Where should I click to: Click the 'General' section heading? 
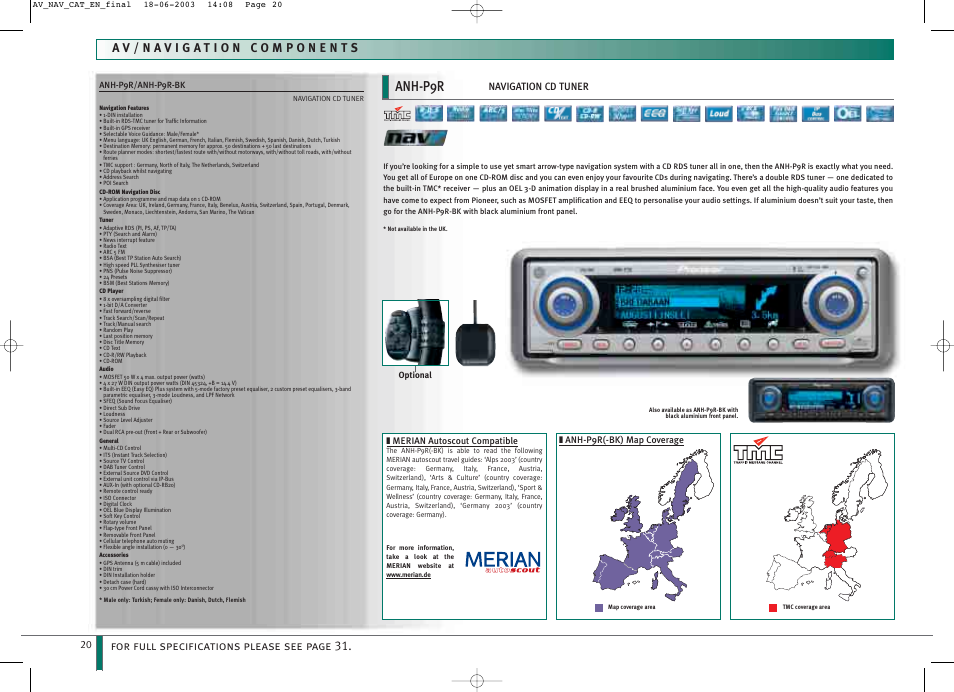109,441
